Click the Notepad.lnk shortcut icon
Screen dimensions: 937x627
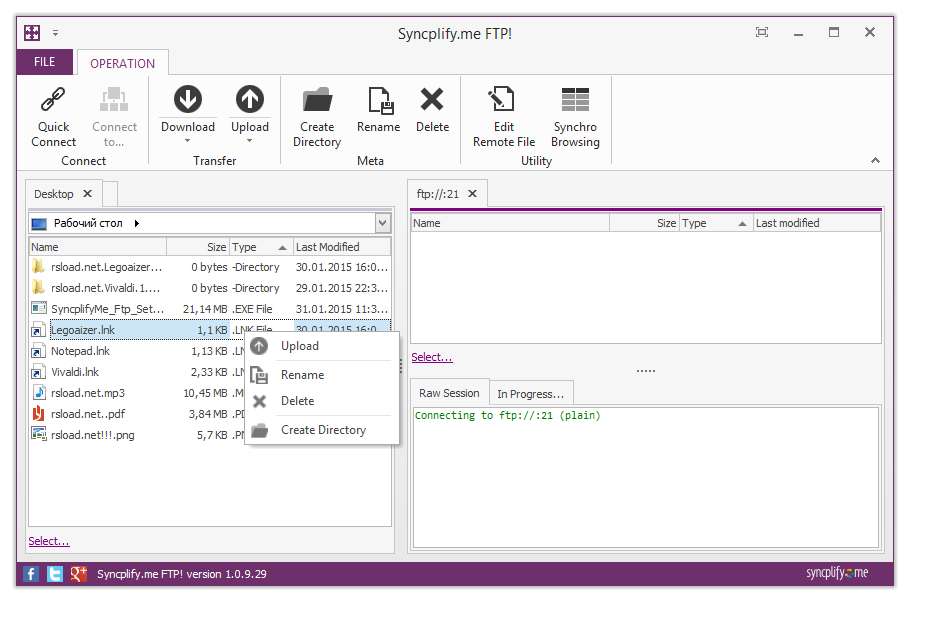point(38,351)
